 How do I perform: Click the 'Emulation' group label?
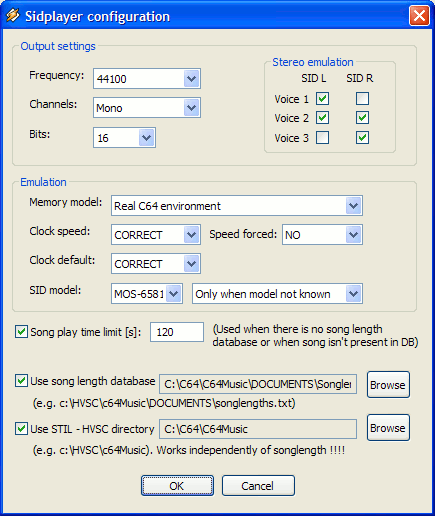coord(43,182)
